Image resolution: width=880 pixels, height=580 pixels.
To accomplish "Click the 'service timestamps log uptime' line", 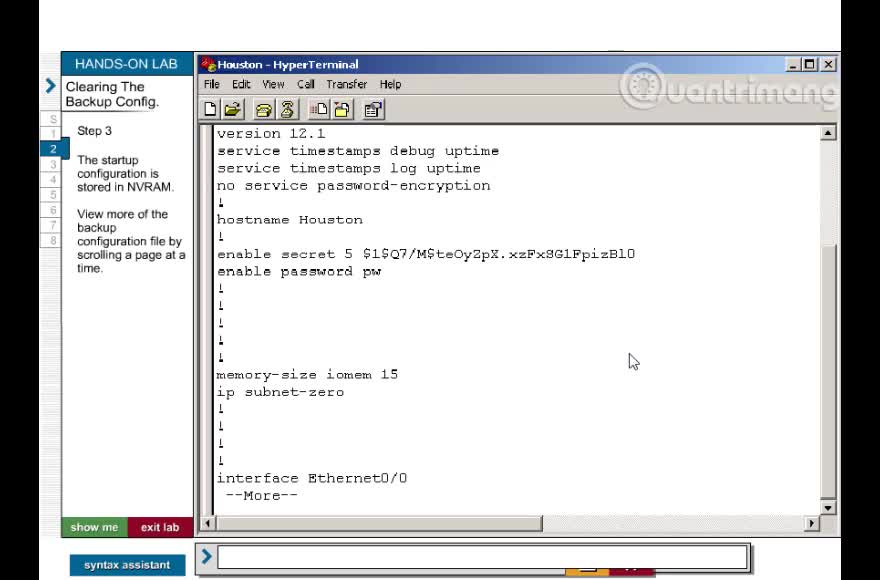I will 349,168.
